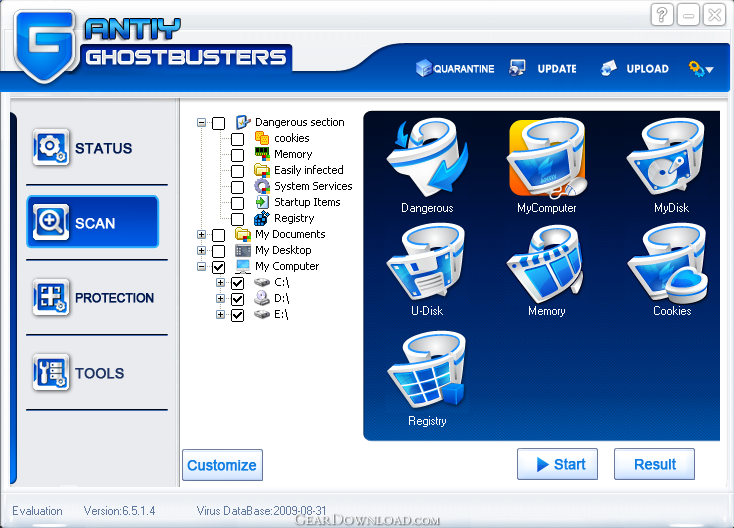
Task: Uncheck the C:\ drive checkbox
Action: (238, 283)
